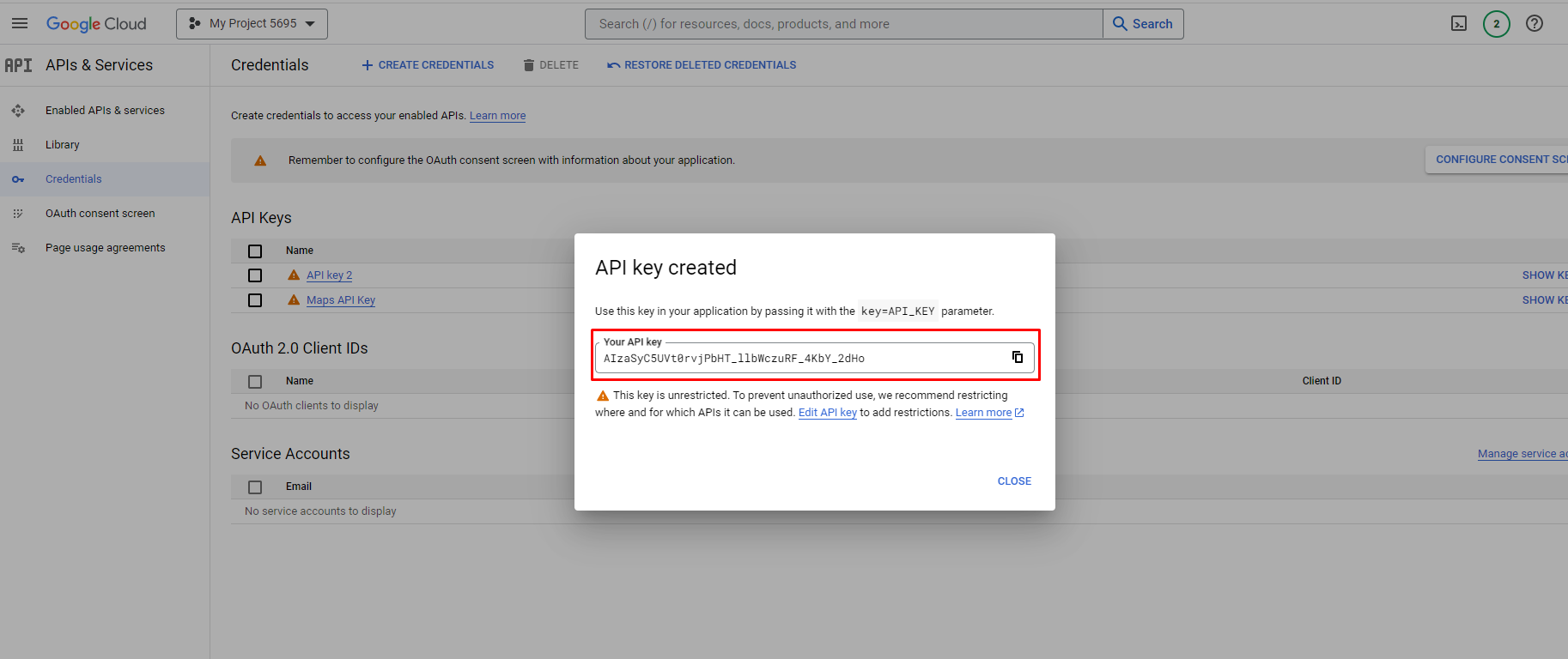1568x659 pixels.
Task: Tick the checkbox for Maps API Key
Action: [255, 300]
